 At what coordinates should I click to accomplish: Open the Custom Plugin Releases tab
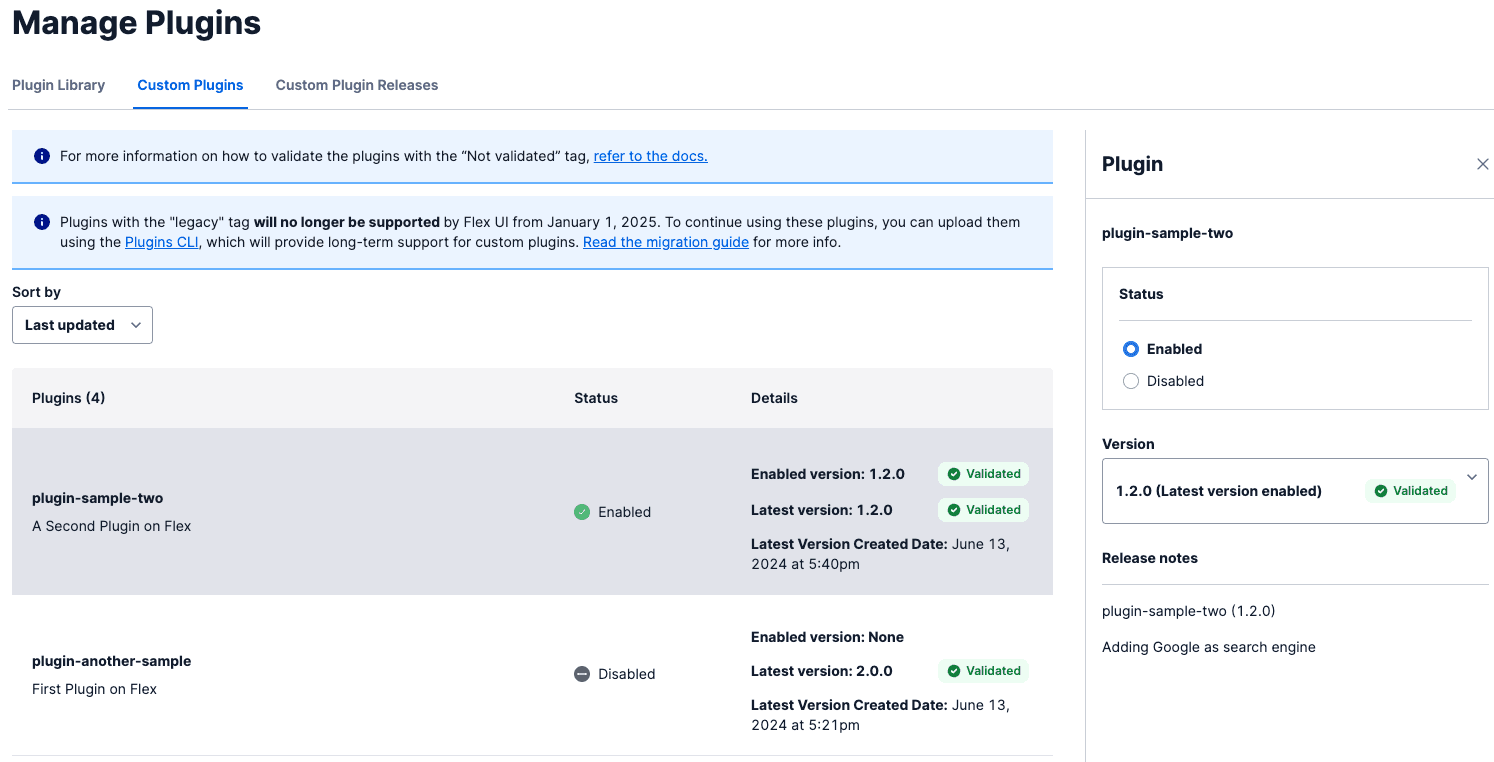(x=356, y=85)
